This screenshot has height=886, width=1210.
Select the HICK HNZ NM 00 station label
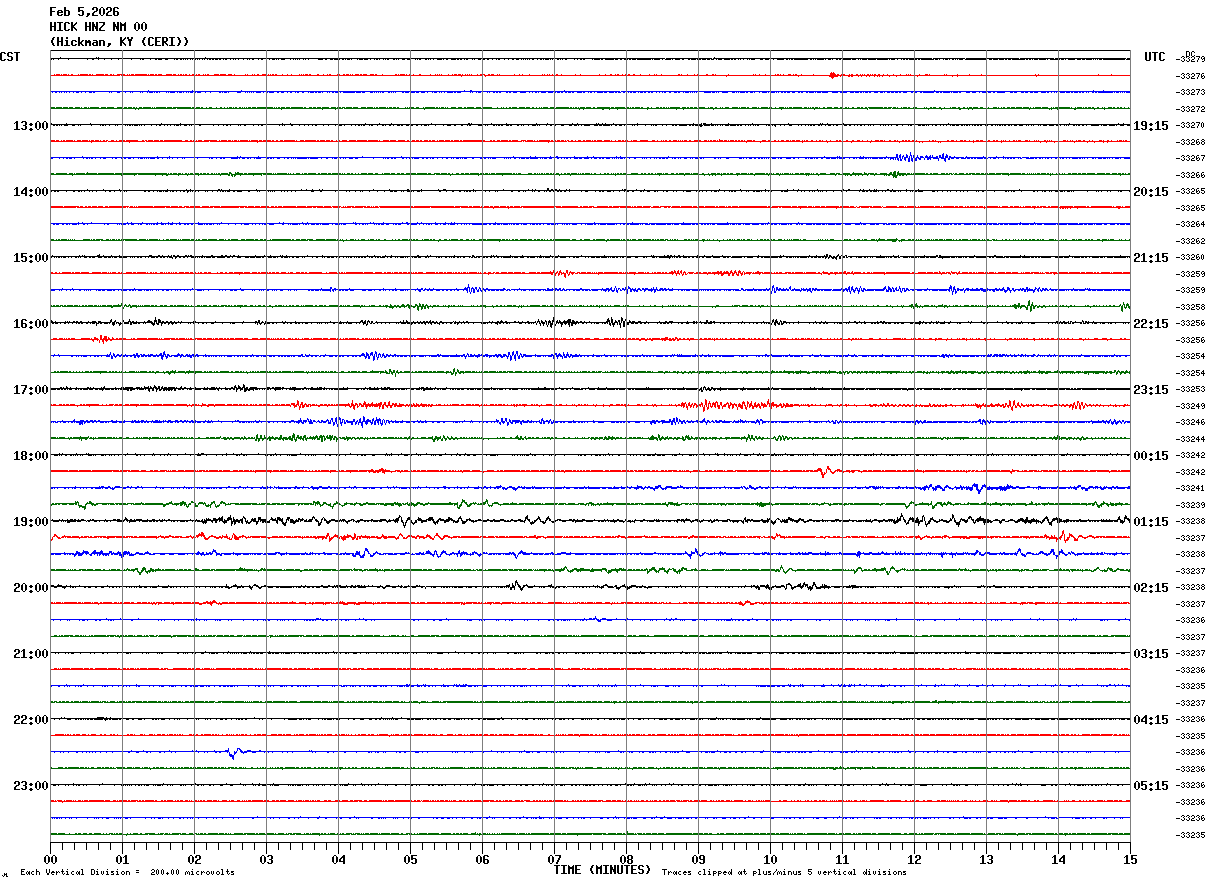pyautogui.click(x=98, y=27)
